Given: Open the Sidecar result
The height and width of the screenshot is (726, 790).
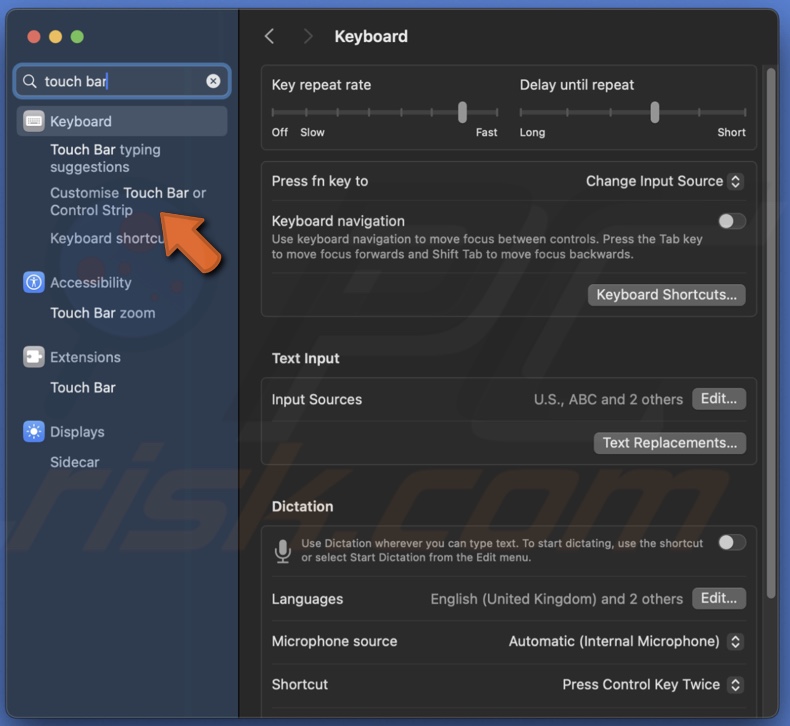Looking at the screenshot, I should [x=75, y=462].
